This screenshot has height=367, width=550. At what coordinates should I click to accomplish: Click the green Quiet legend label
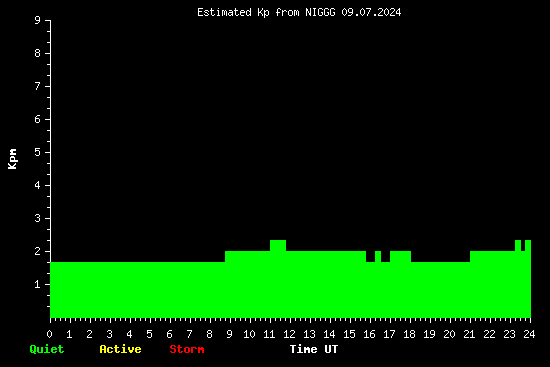click(47, 349)
